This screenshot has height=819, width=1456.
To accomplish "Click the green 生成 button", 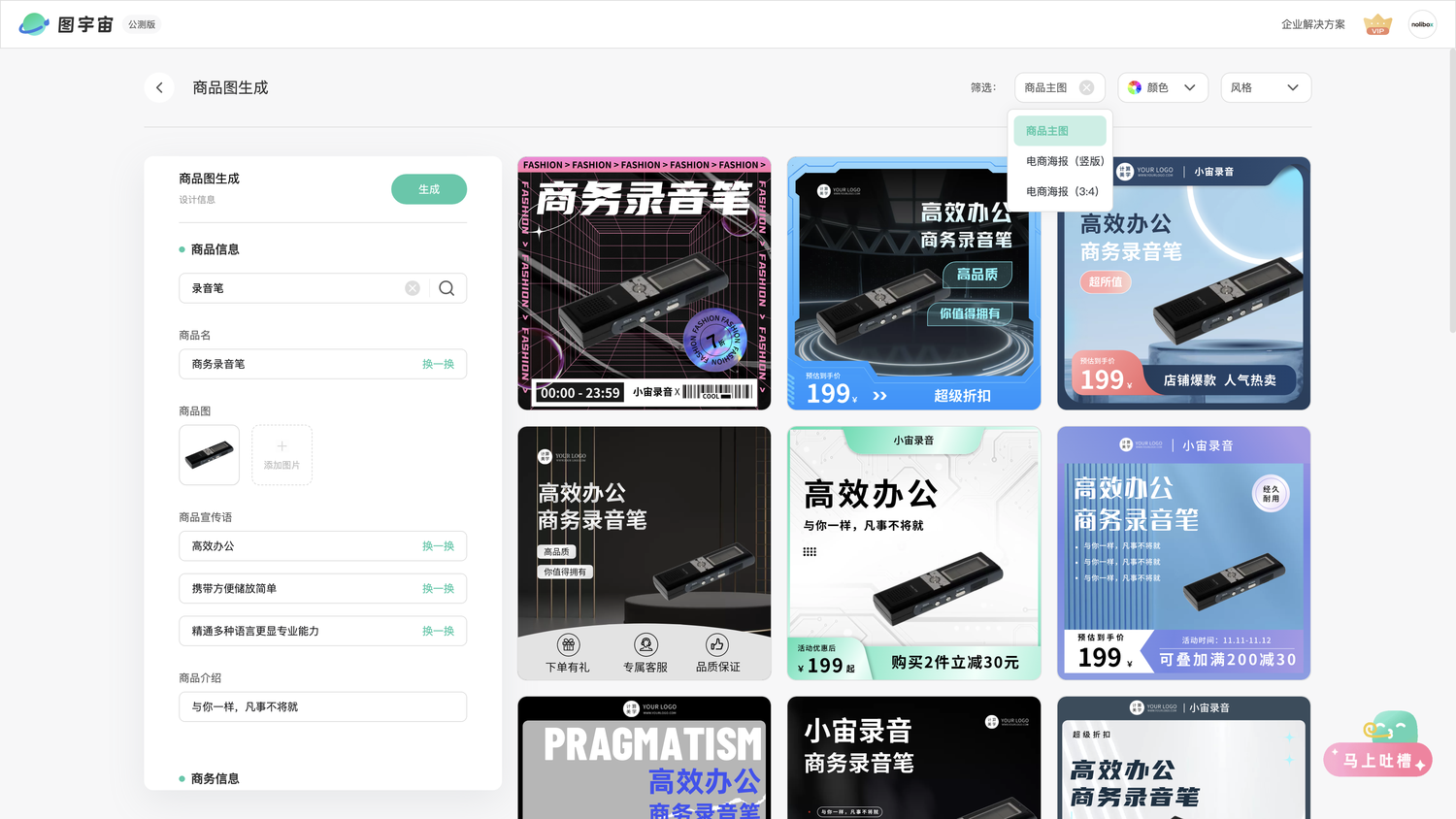I will coord(429,189).
